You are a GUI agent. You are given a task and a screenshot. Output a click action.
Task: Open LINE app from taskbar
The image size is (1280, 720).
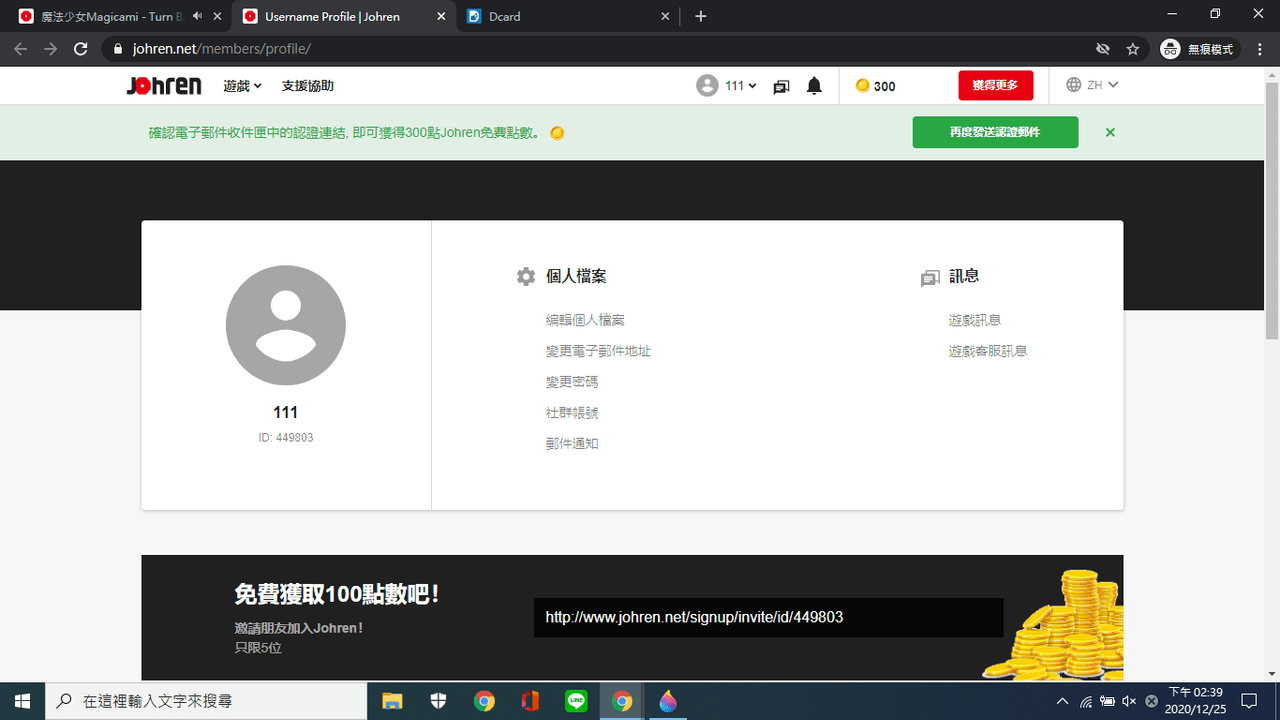tap(576, 701)
